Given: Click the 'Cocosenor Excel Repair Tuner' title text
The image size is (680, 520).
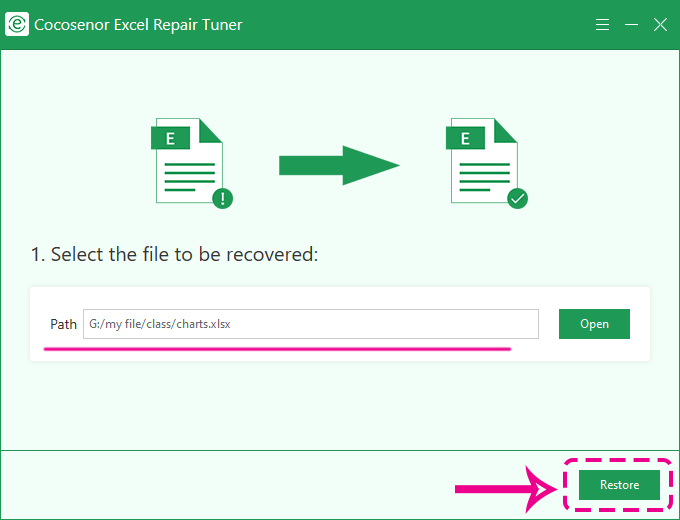Looking at the screenshot, I should 138,25.
